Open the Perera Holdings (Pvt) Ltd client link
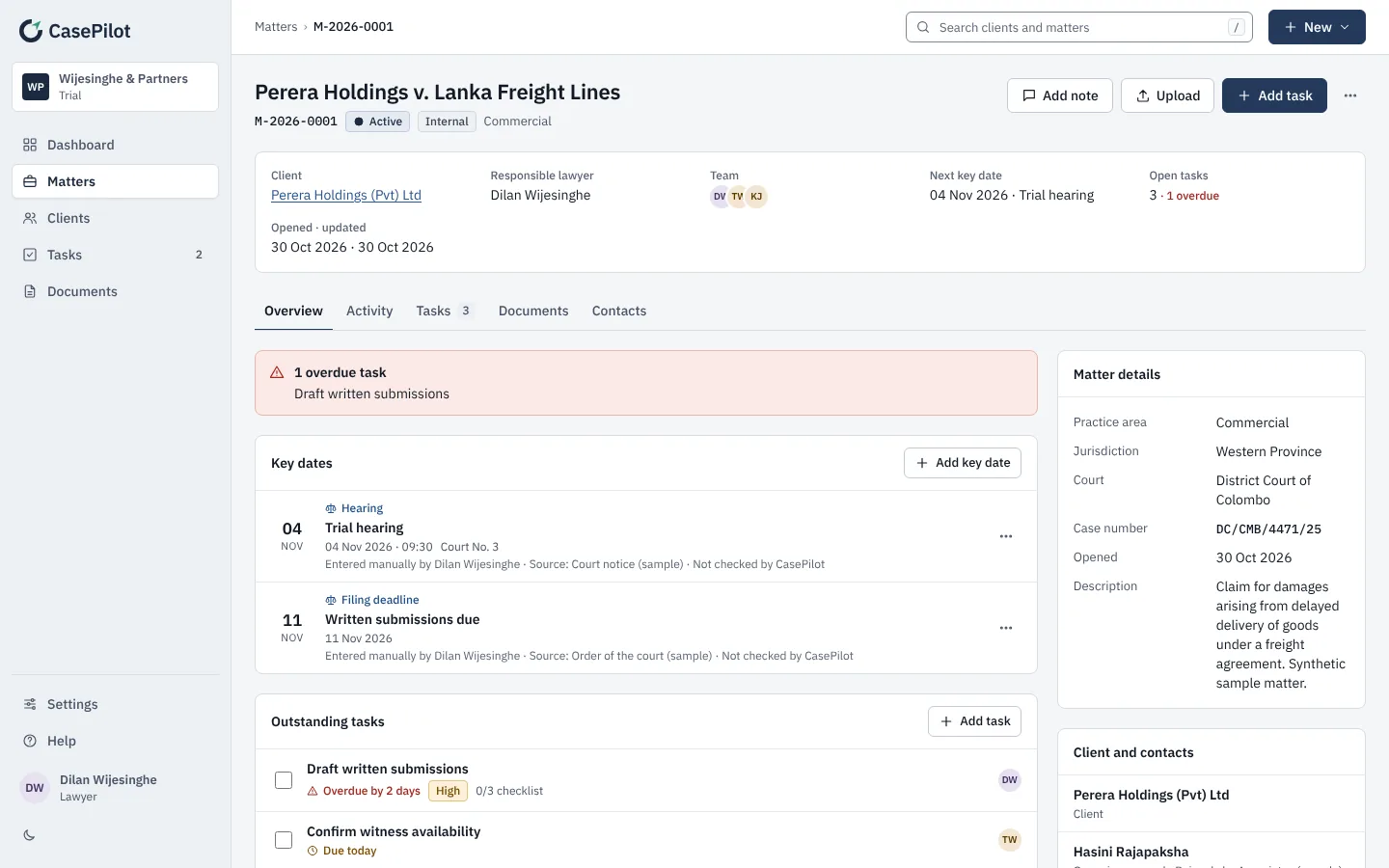 coord(346,195)
